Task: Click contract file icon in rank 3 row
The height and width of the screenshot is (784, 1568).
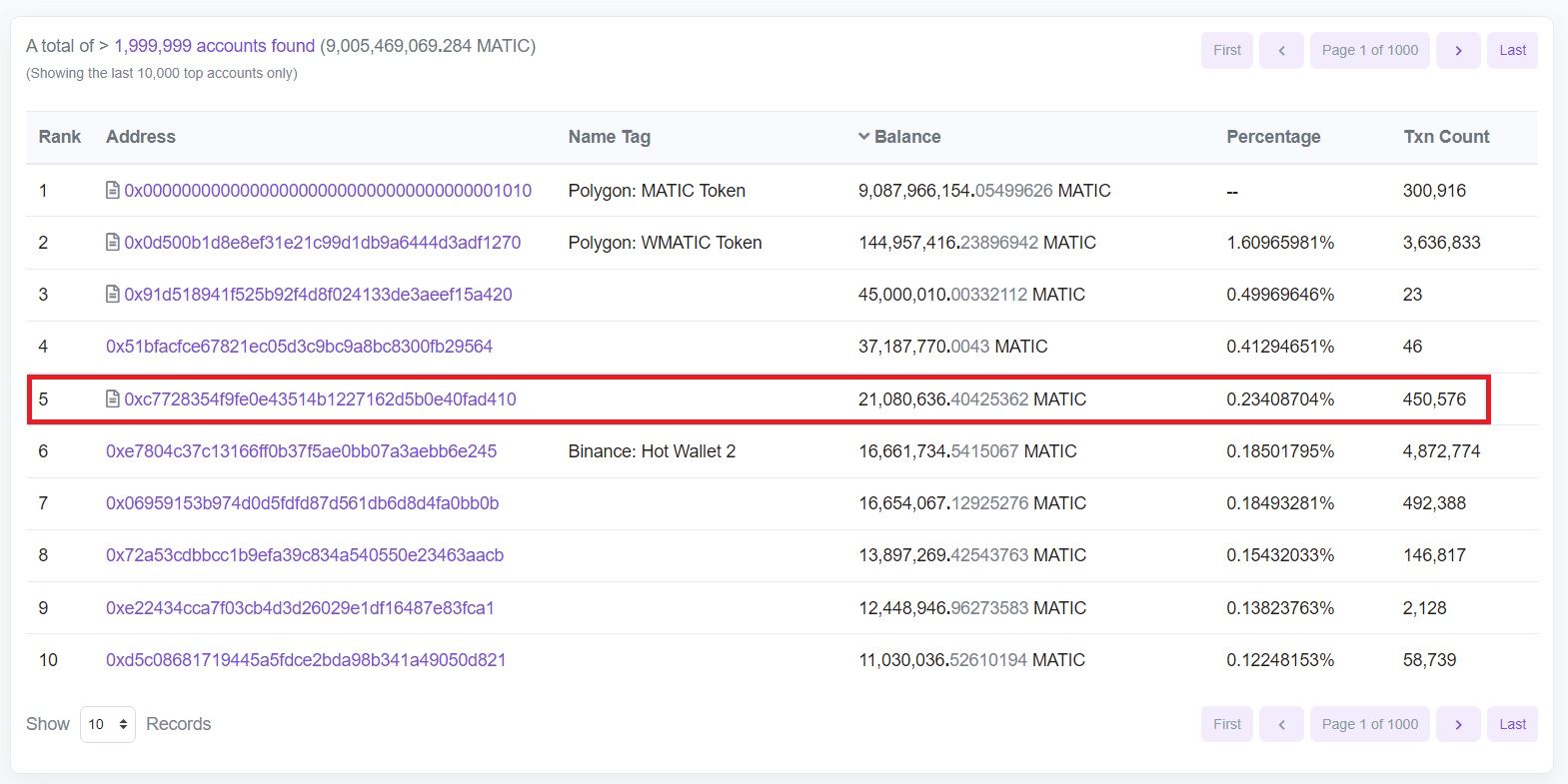Action: click(x=113, y=294)
